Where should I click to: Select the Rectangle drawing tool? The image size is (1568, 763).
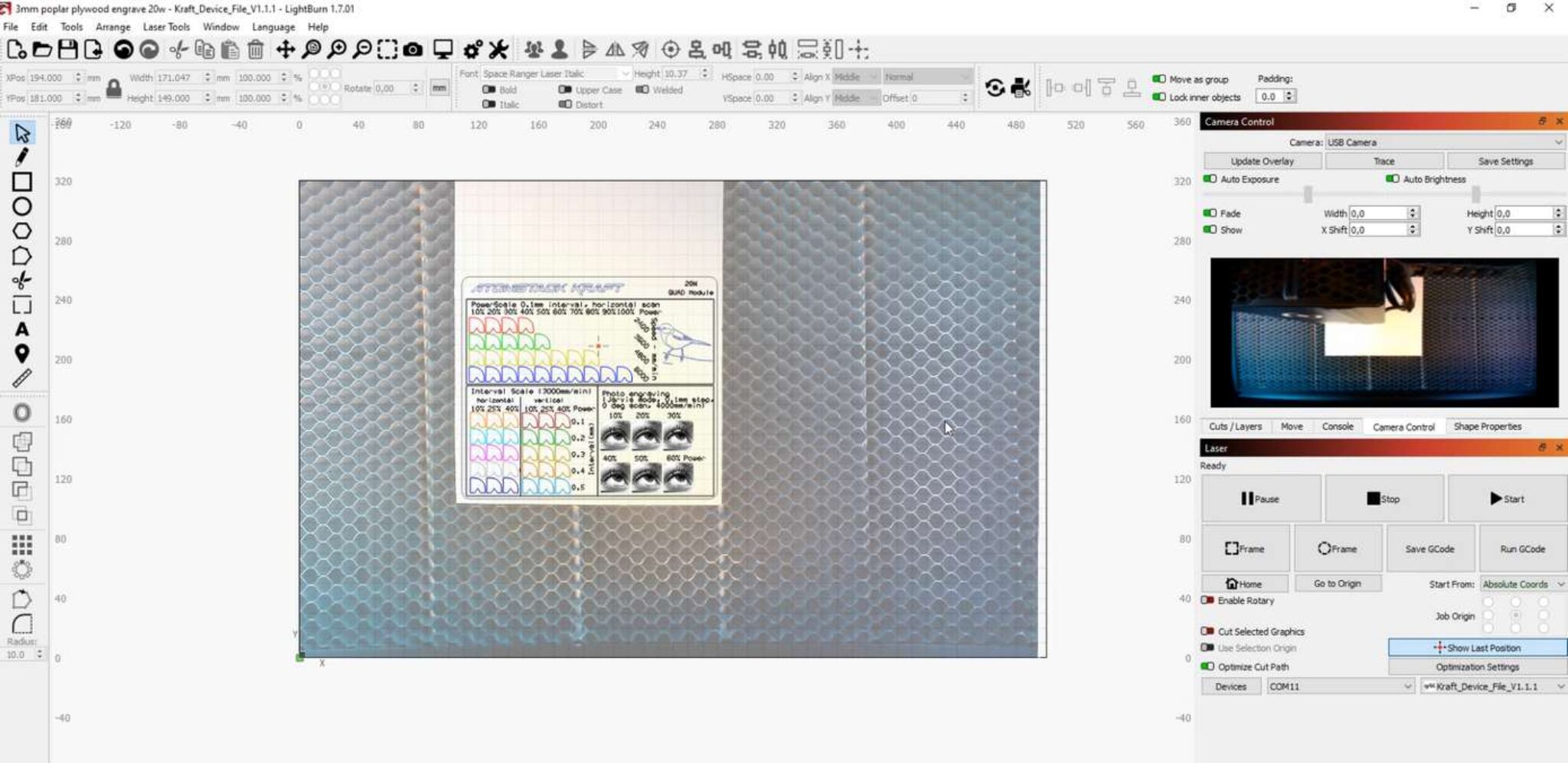[x=21, y=181]
